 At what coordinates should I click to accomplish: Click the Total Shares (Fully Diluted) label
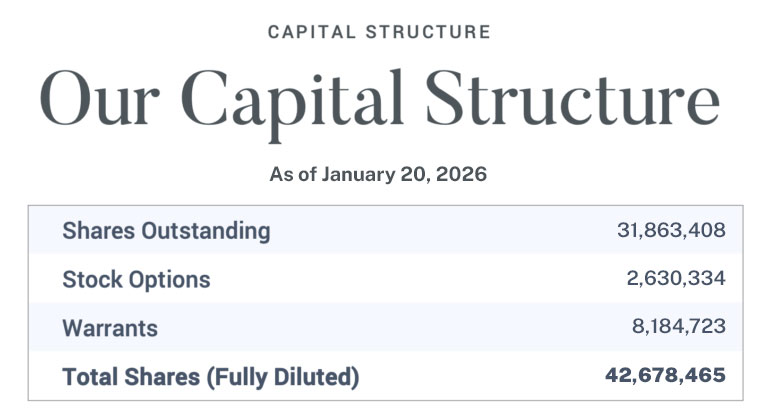pos(210,377)
